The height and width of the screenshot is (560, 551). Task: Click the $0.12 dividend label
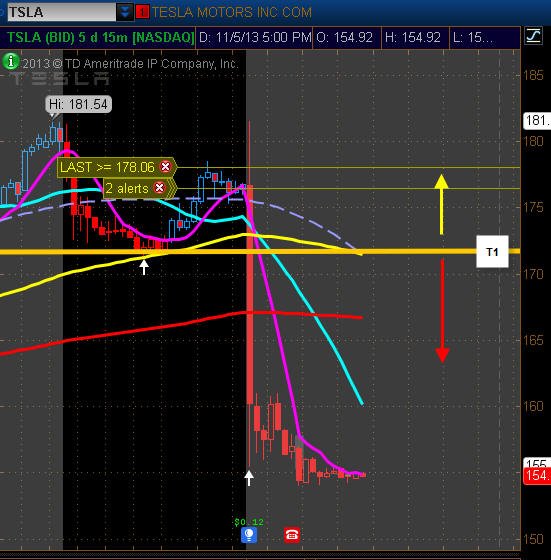click(249, 522)
